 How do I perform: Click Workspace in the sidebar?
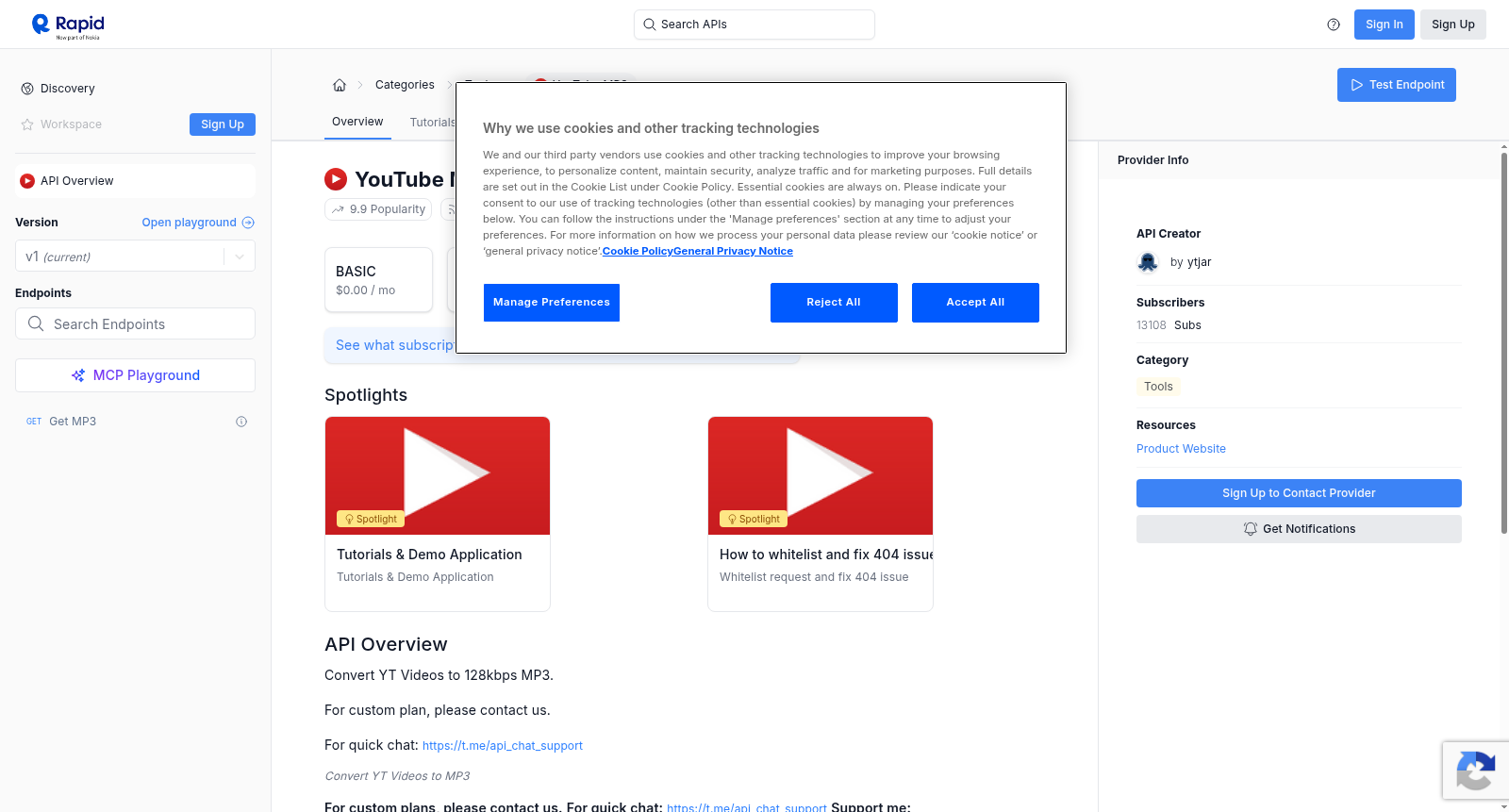[x=71, y=124]
